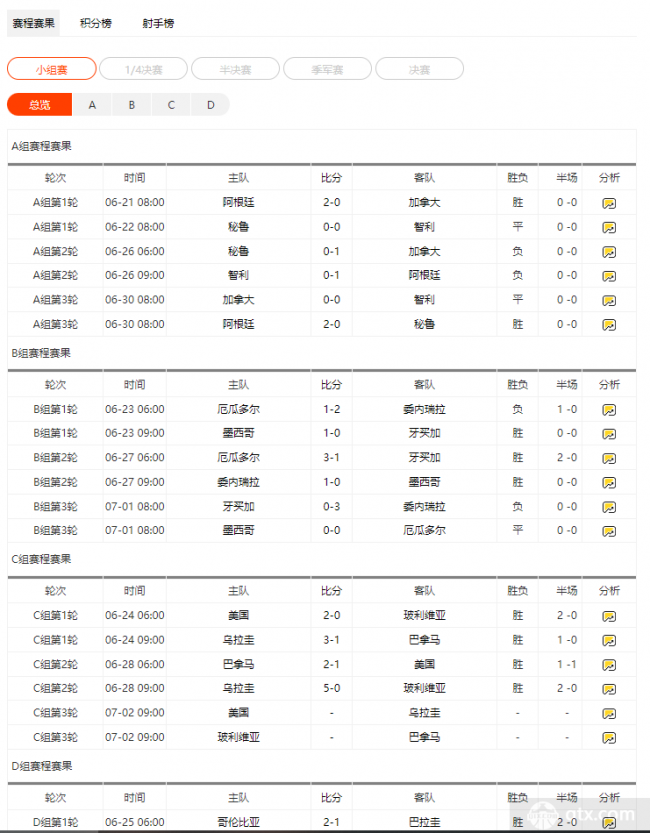Select the 半决赛 stage button
Image resolution: width=650 pixels, height=833 pixels.
[235, 69]
